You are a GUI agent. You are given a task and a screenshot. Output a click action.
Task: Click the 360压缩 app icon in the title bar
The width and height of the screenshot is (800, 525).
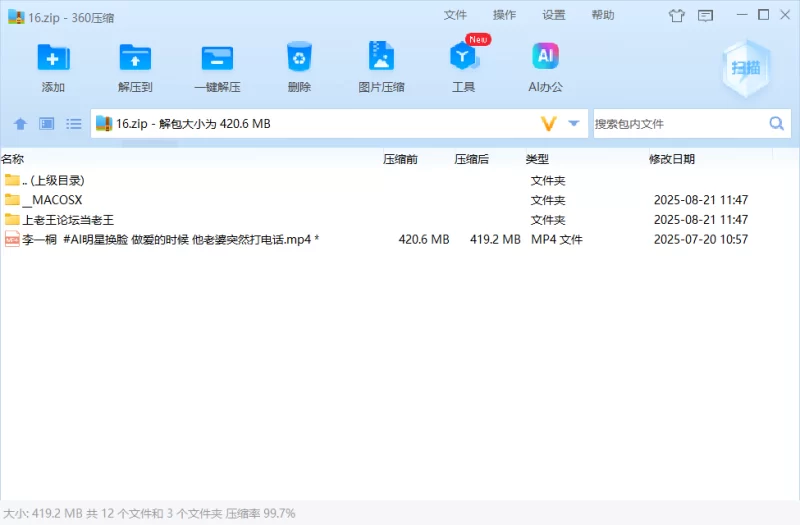tap(16, 17)
